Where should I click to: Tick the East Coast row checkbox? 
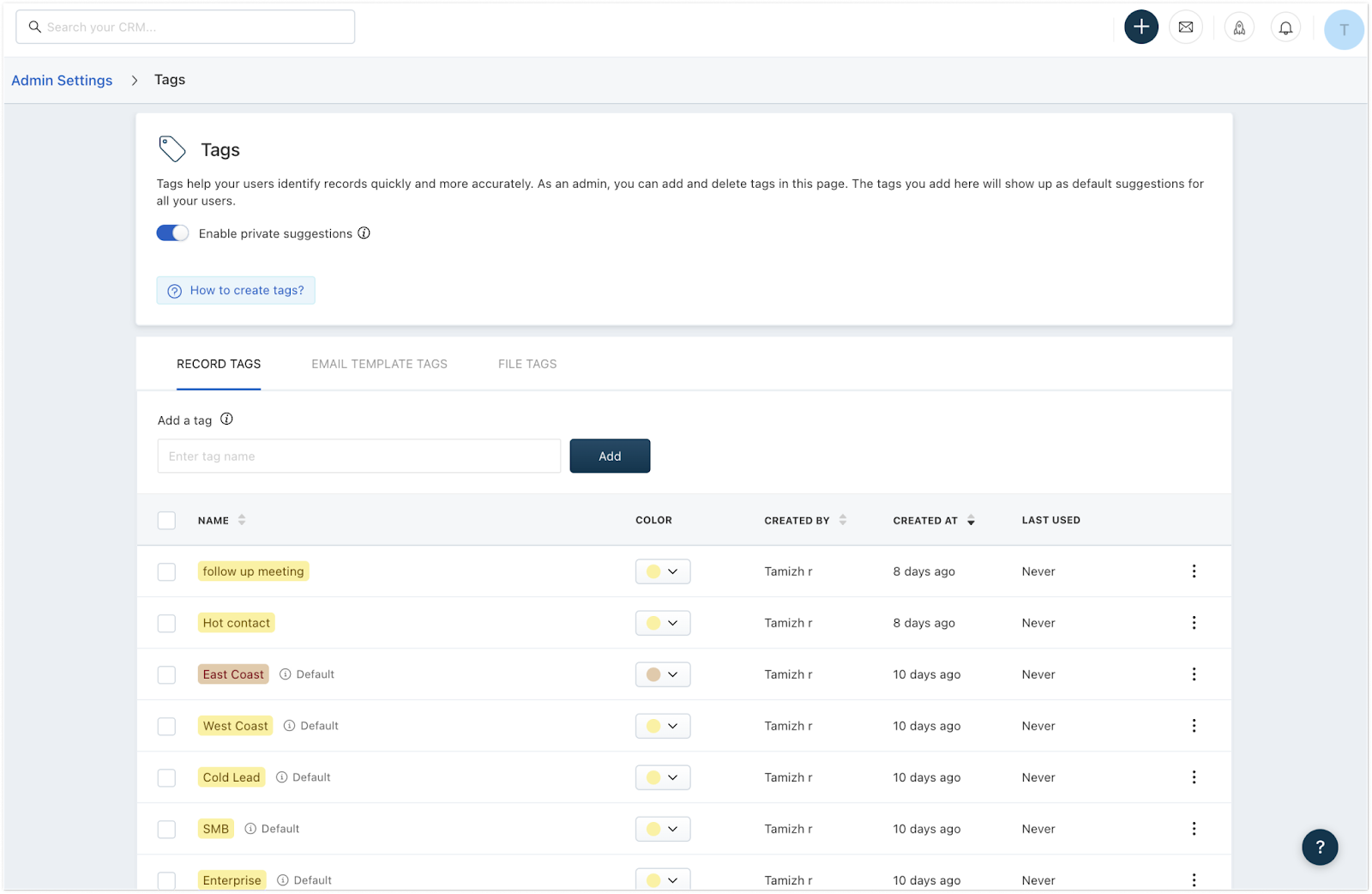pyautogui.click(x=166, y=675)
